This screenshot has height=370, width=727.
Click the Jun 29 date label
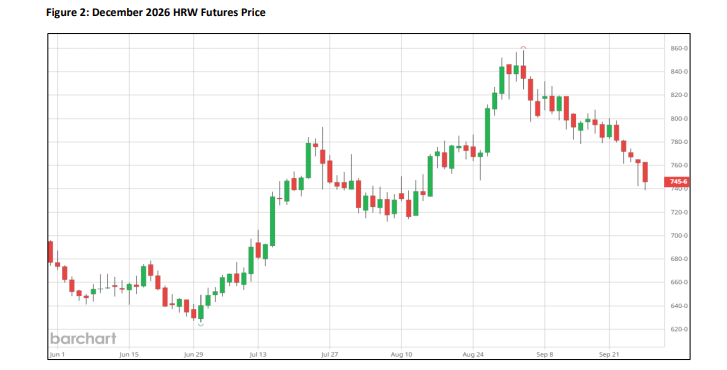point(193,355)
